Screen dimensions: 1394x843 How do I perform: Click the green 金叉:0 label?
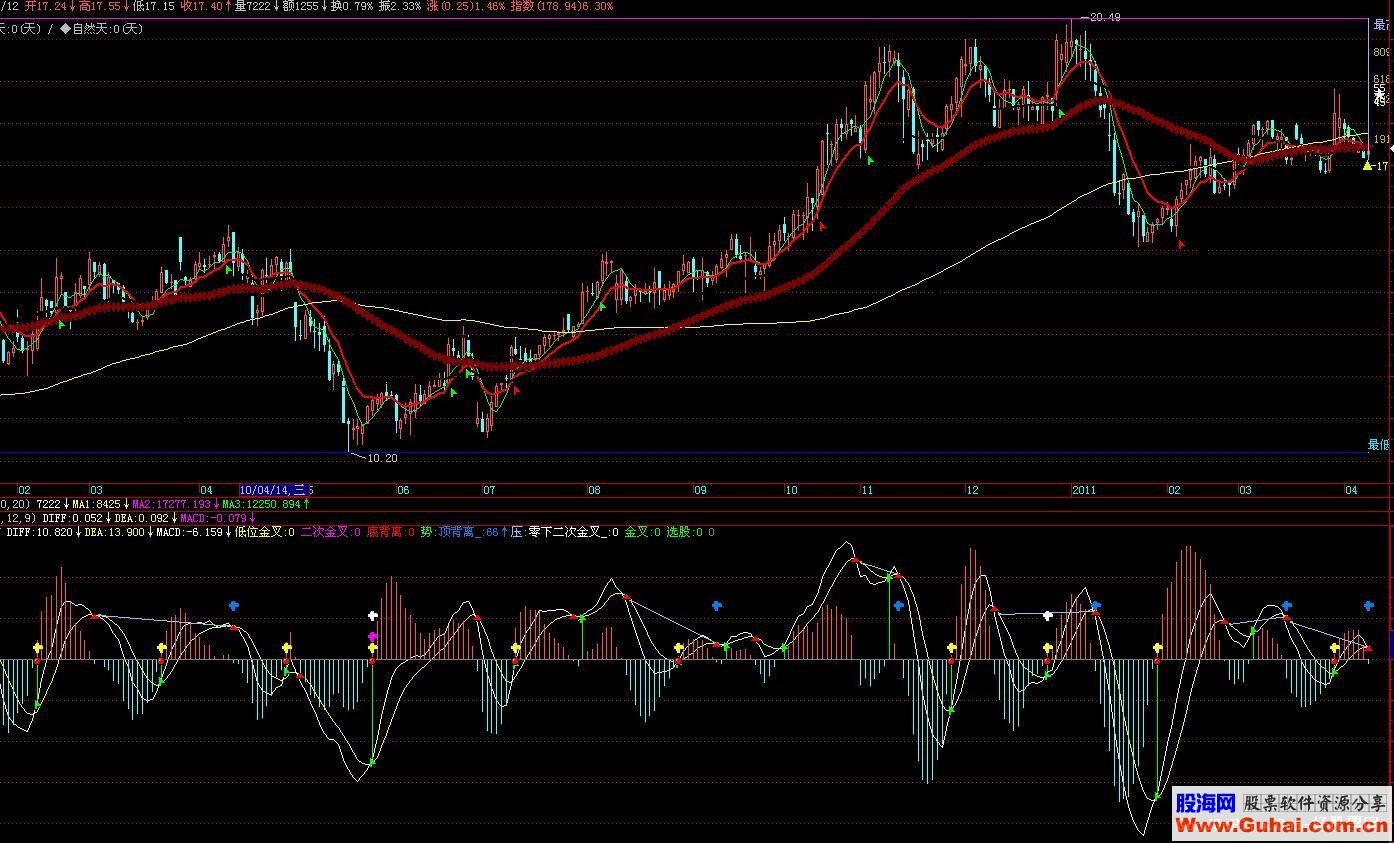[x=642, y=532]
